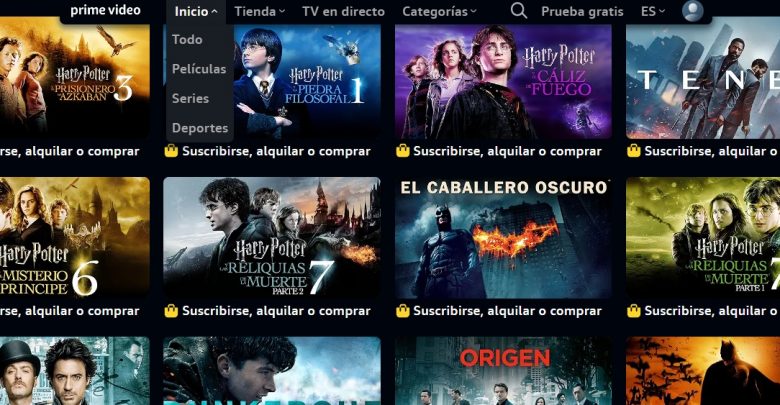Click shopping bag icon under Cáliz de Fuego
The height and width of the screenshot is (405, 780).
[402, 151]
